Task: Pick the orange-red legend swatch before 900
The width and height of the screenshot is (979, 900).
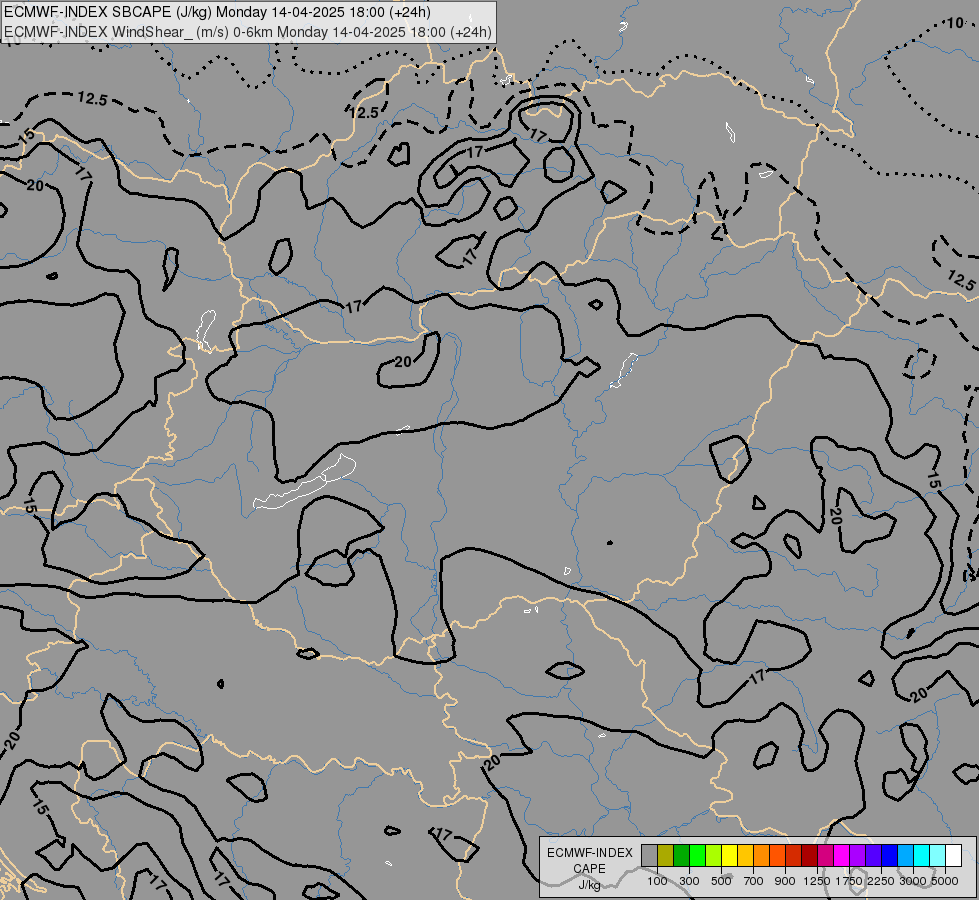Action: [x=777, y=856]
